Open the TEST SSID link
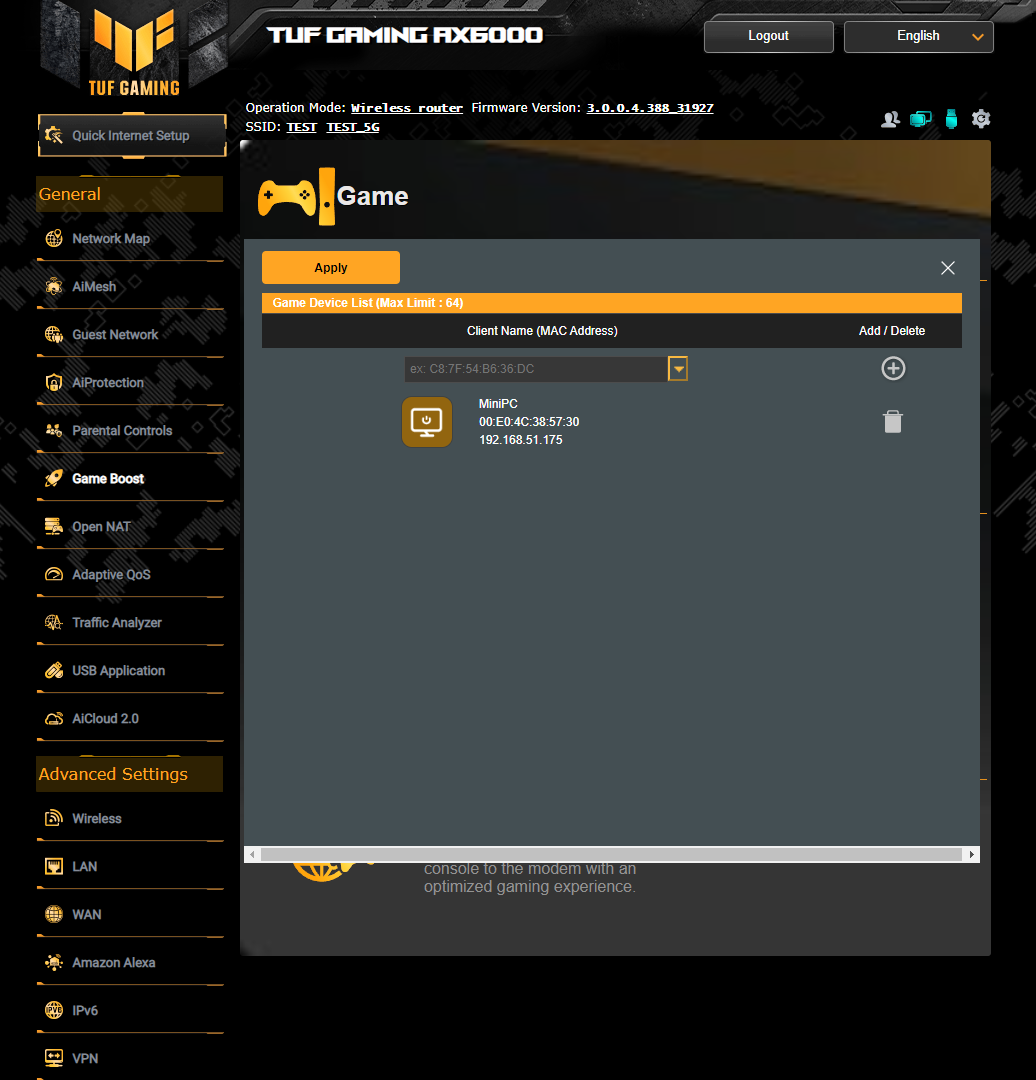The height and width of the screenshot is (1080, 1036). pyautogui.click(x=301, y=127)
